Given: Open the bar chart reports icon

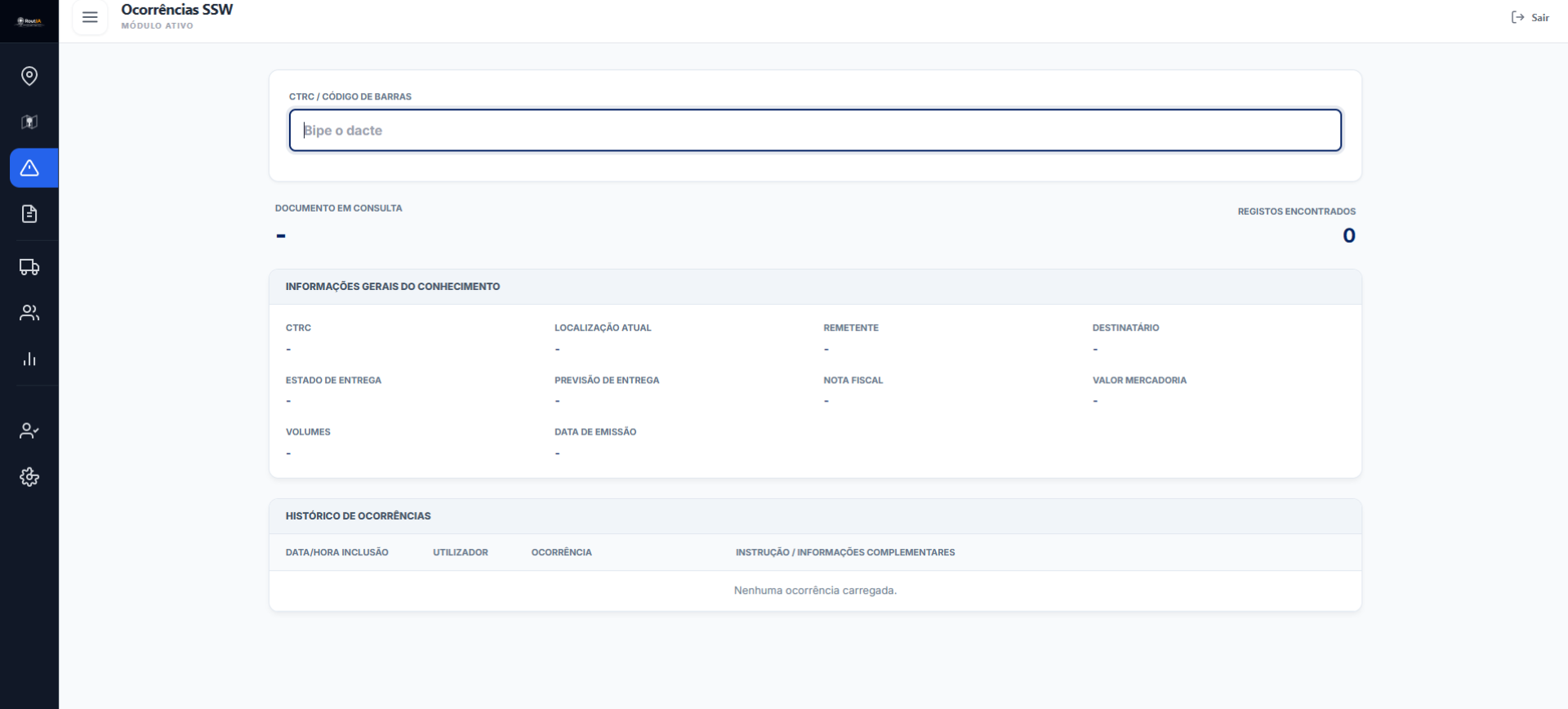Looking at the screenshot, I should coord(29,359).
